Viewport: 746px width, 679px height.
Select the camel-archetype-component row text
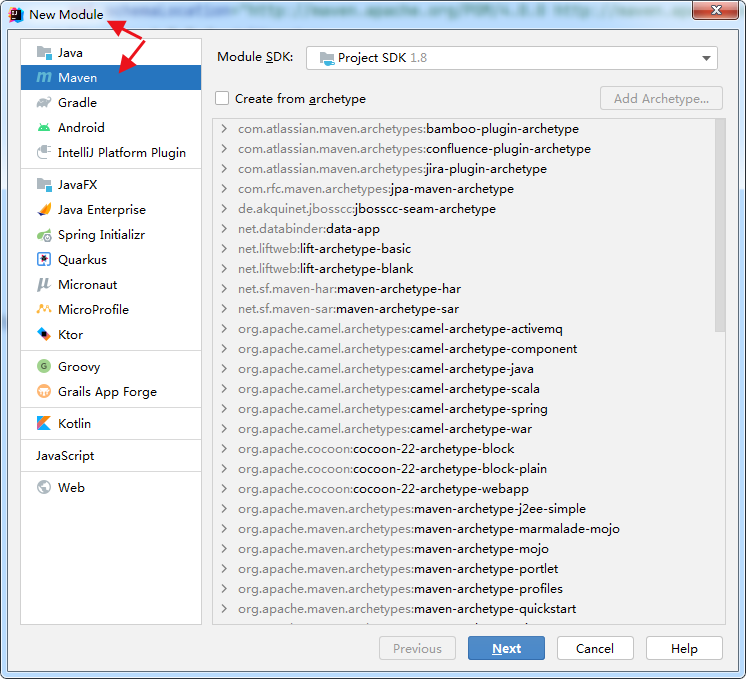(x=408, y=349)
